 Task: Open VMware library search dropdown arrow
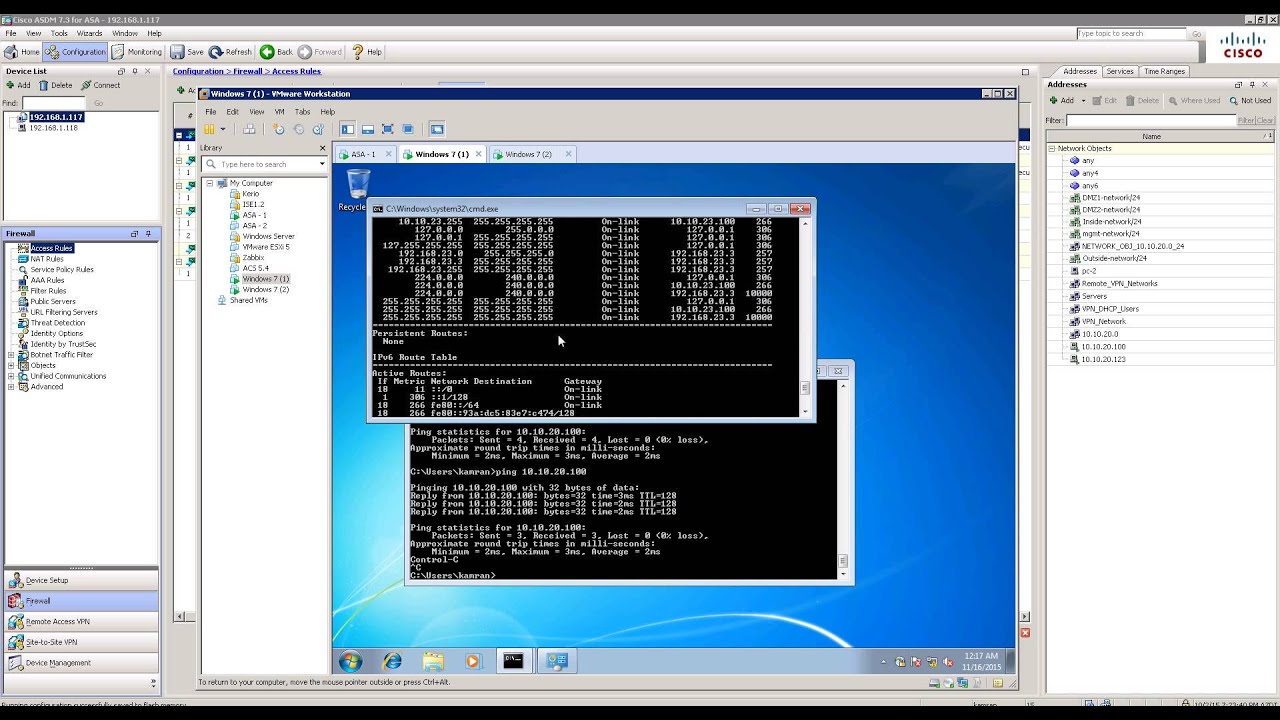322,164
